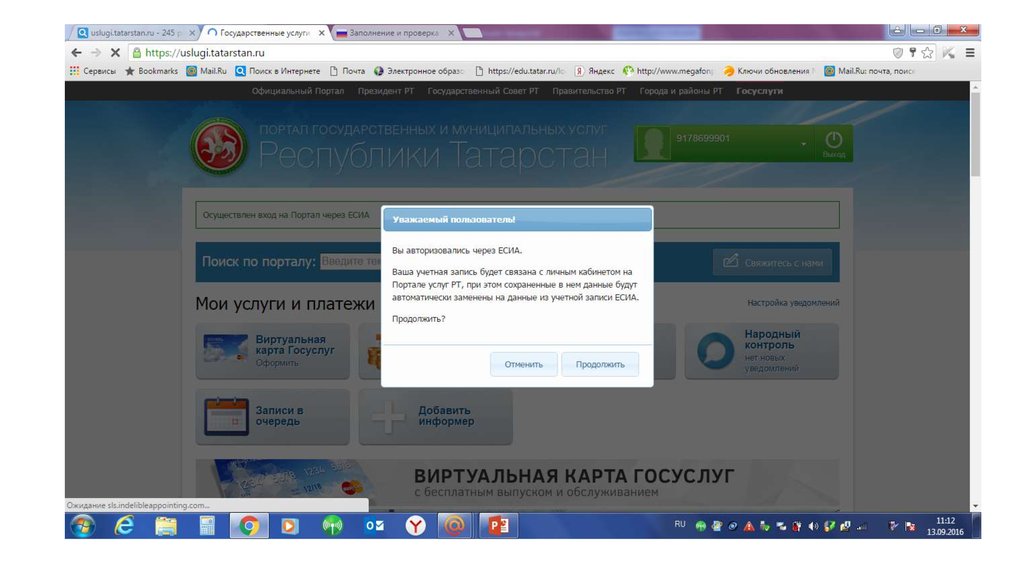Expand the user account dropdown arrow
Viewport: 1024px width, 574px height.
click(x=802, y=144)
